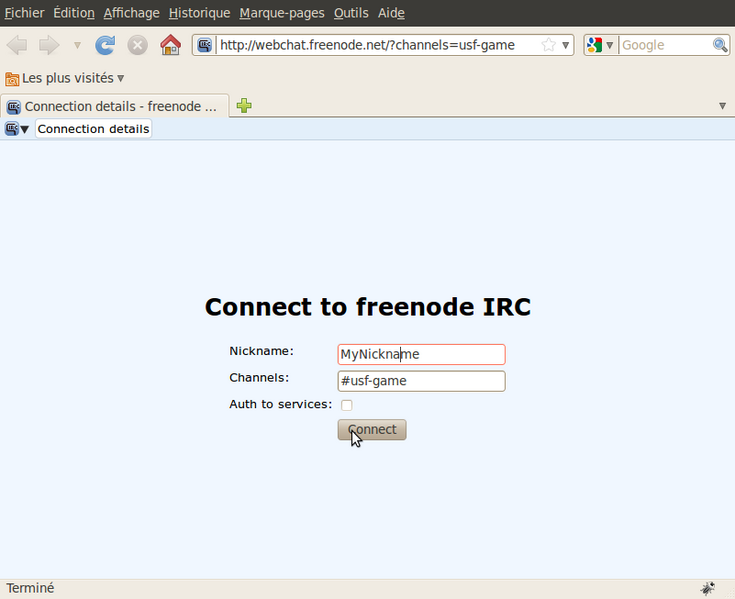Go back with the Back arrow

pyautogui.click(x=17, y=45)
